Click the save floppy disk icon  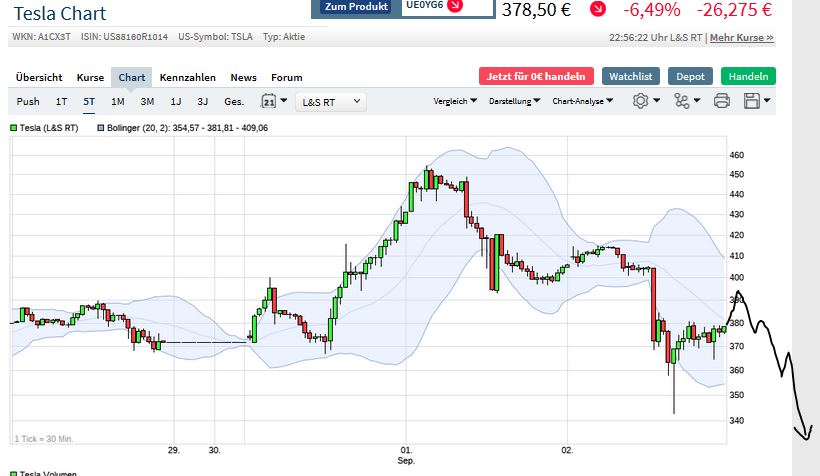click(751, 100)
